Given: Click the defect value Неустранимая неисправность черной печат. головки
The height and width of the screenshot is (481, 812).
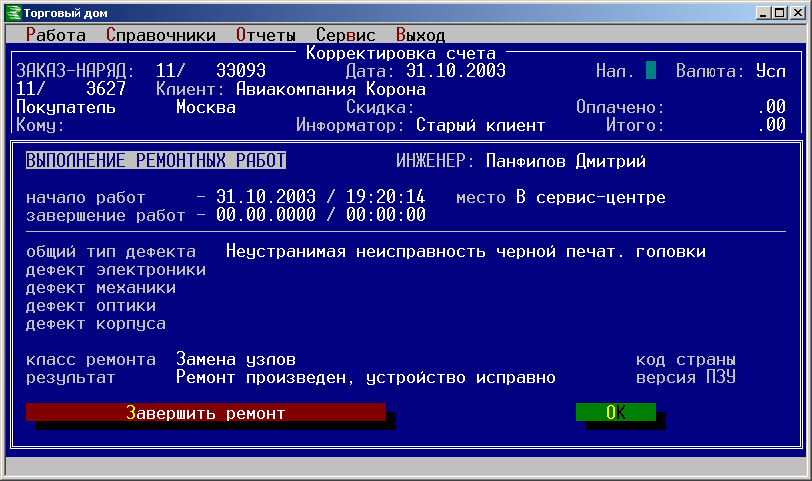Looking at the screenshot, I should pyautogui.click(x=466, y=251).
